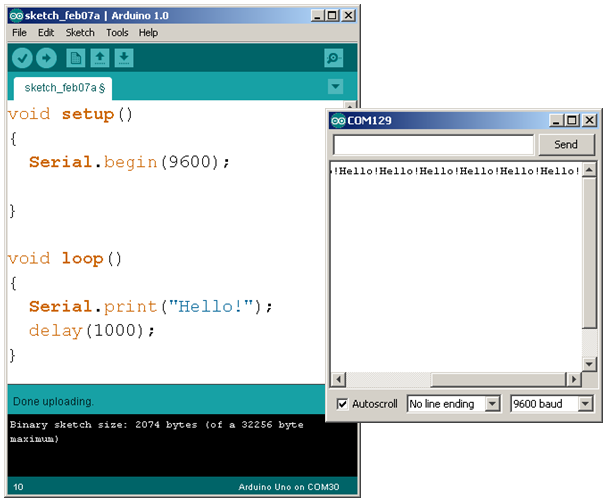Open the Help menu
This screenshot has height=500, width=607.
coord(148,33)
